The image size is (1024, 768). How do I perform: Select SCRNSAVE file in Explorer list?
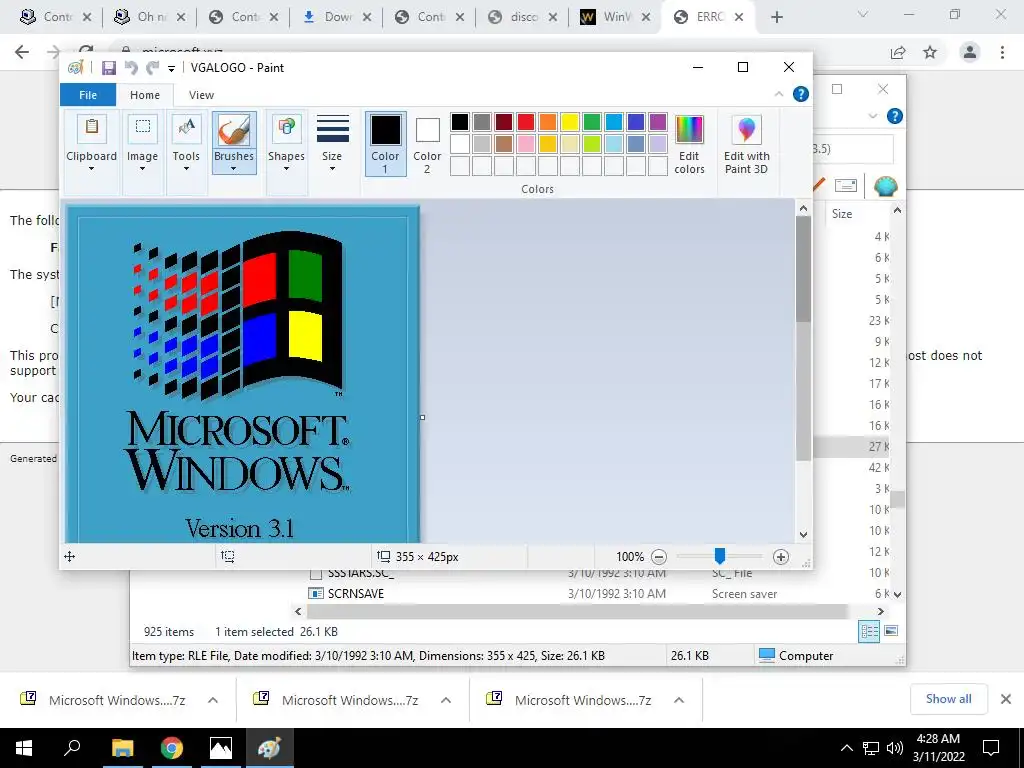356,594
